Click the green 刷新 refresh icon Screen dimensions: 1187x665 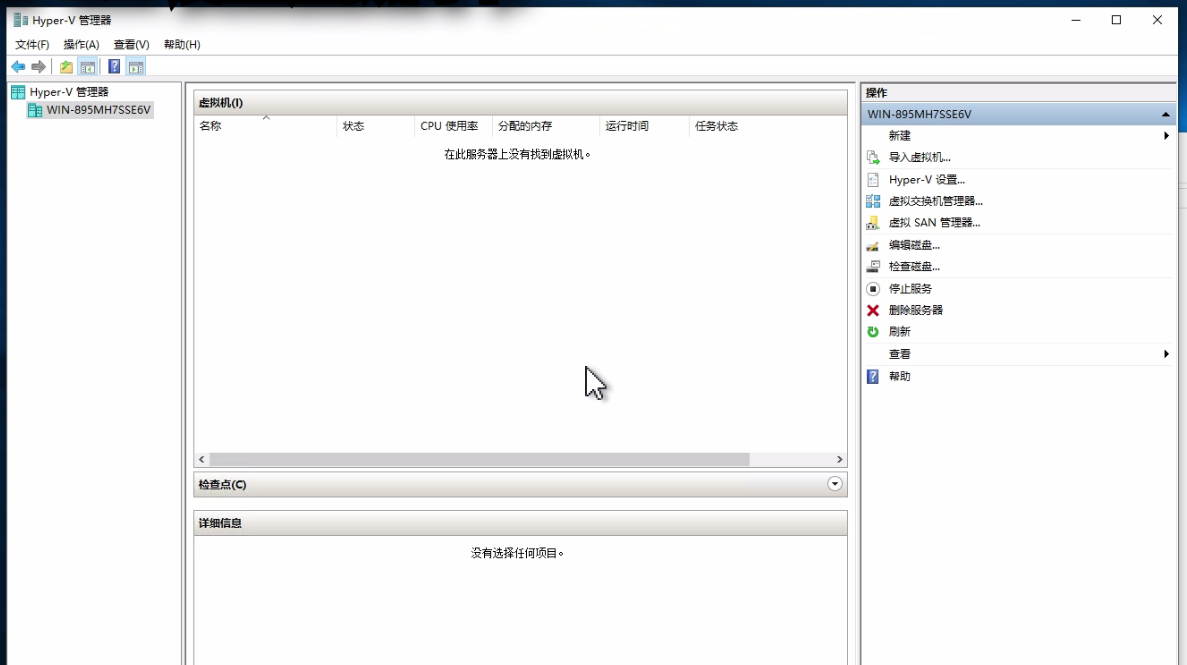873,332
